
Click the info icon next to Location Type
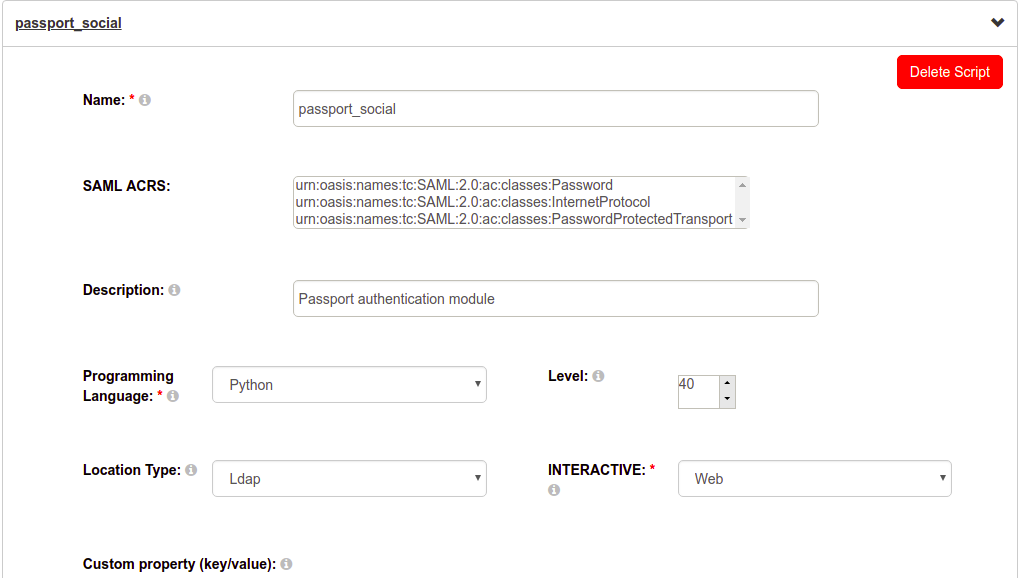[x=190, y=469]
